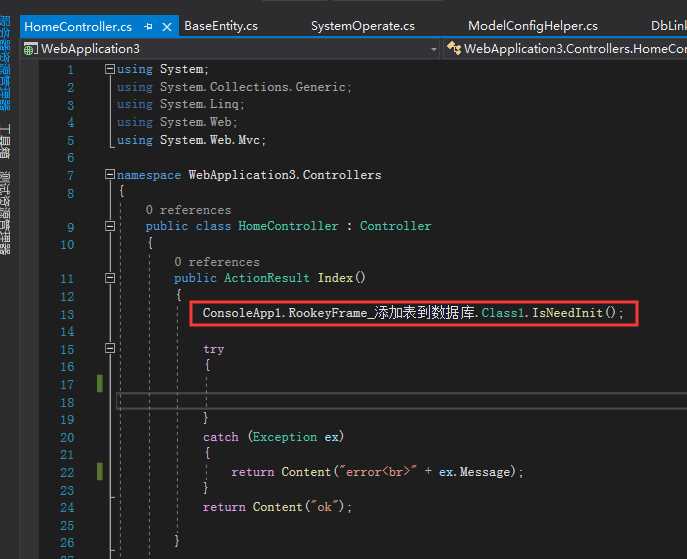Click the IsNeedInit() call on line 13

click(x=574, y=313)
